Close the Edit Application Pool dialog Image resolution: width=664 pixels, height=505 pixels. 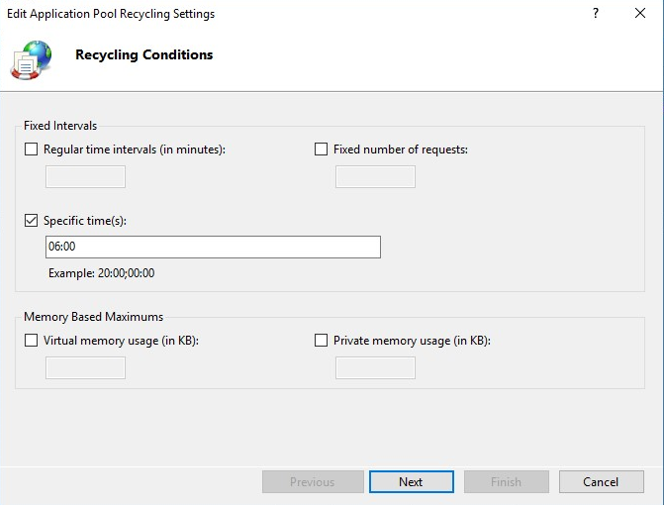pyautogui.click(x=640, y=14)
